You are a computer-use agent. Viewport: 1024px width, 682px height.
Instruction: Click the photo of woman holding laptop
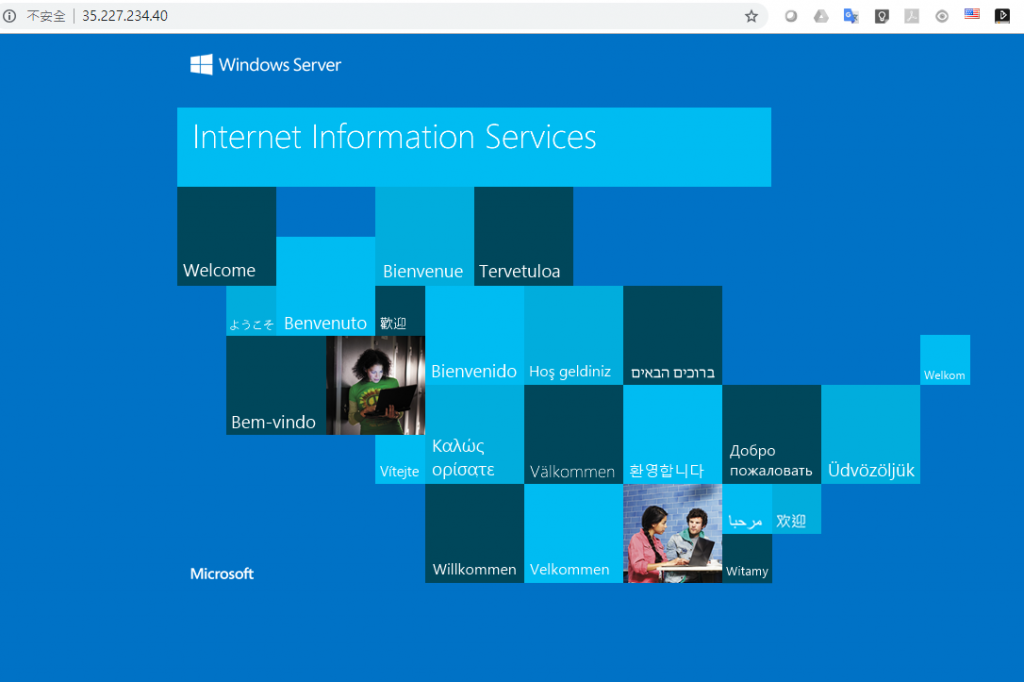click(376, 385)
